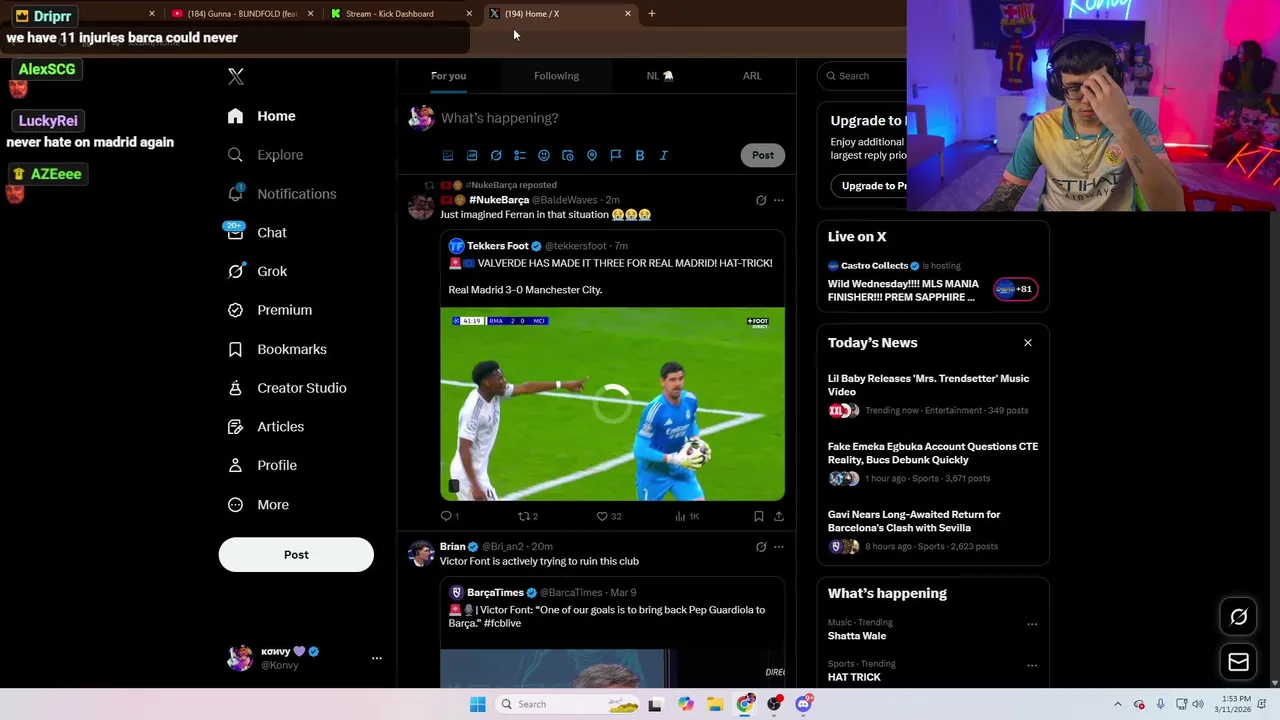Click Grok icon on Brian's post
The width and height of the screenshot is (1280, 720).
tap(761, 547)
